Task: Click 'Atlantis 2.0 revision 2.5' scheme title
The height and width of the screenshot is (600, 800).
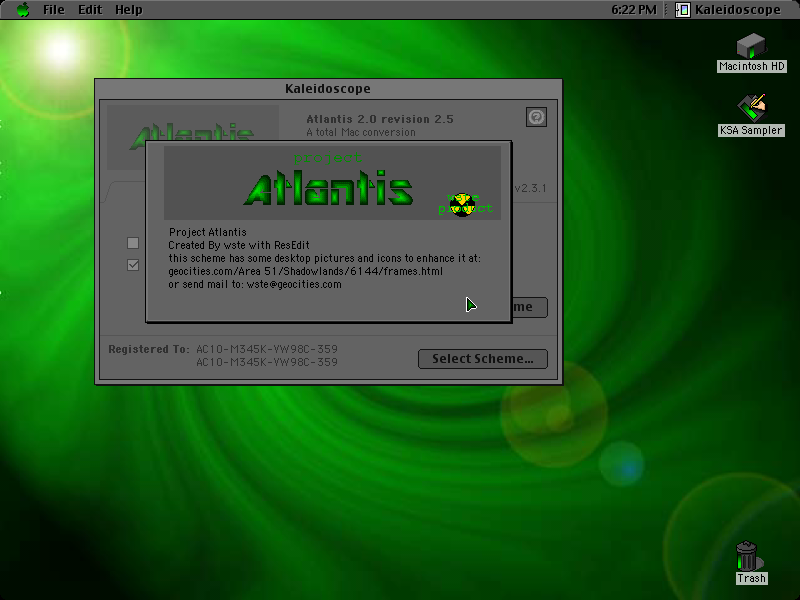Action: coord(380,119)
